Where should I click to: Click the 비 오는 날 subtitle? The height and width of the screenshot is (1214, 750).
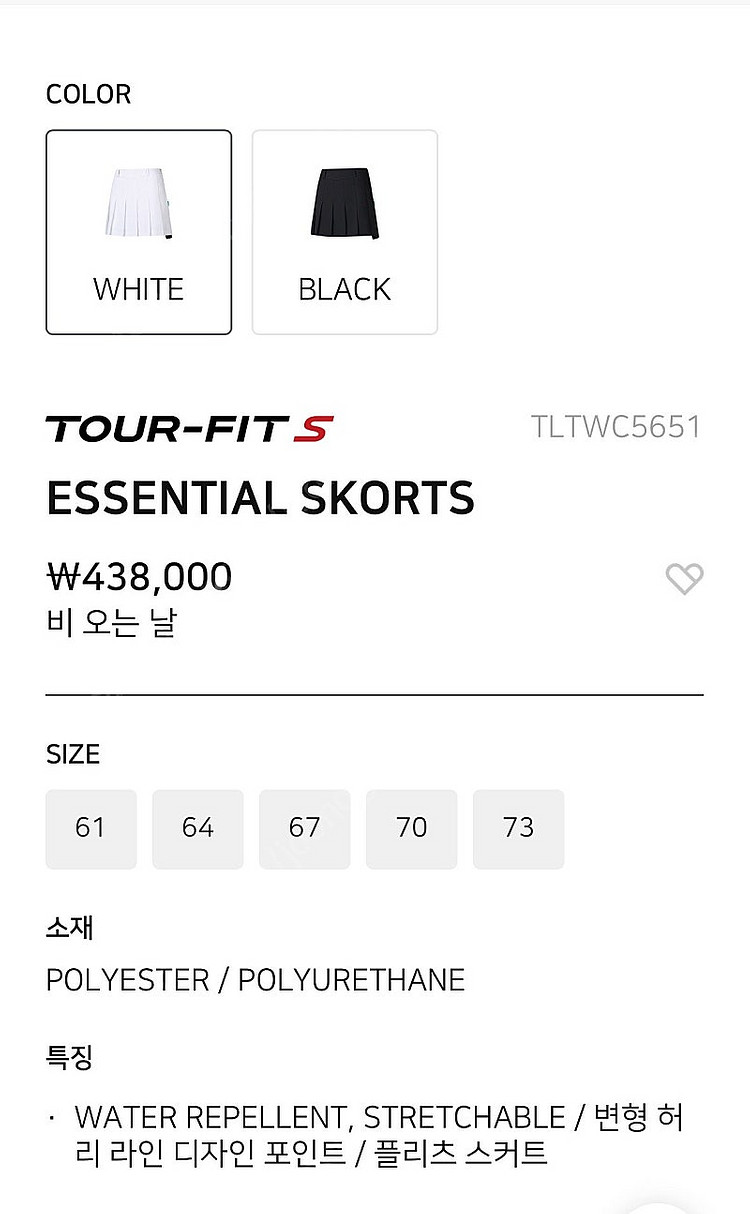[111, 624]
